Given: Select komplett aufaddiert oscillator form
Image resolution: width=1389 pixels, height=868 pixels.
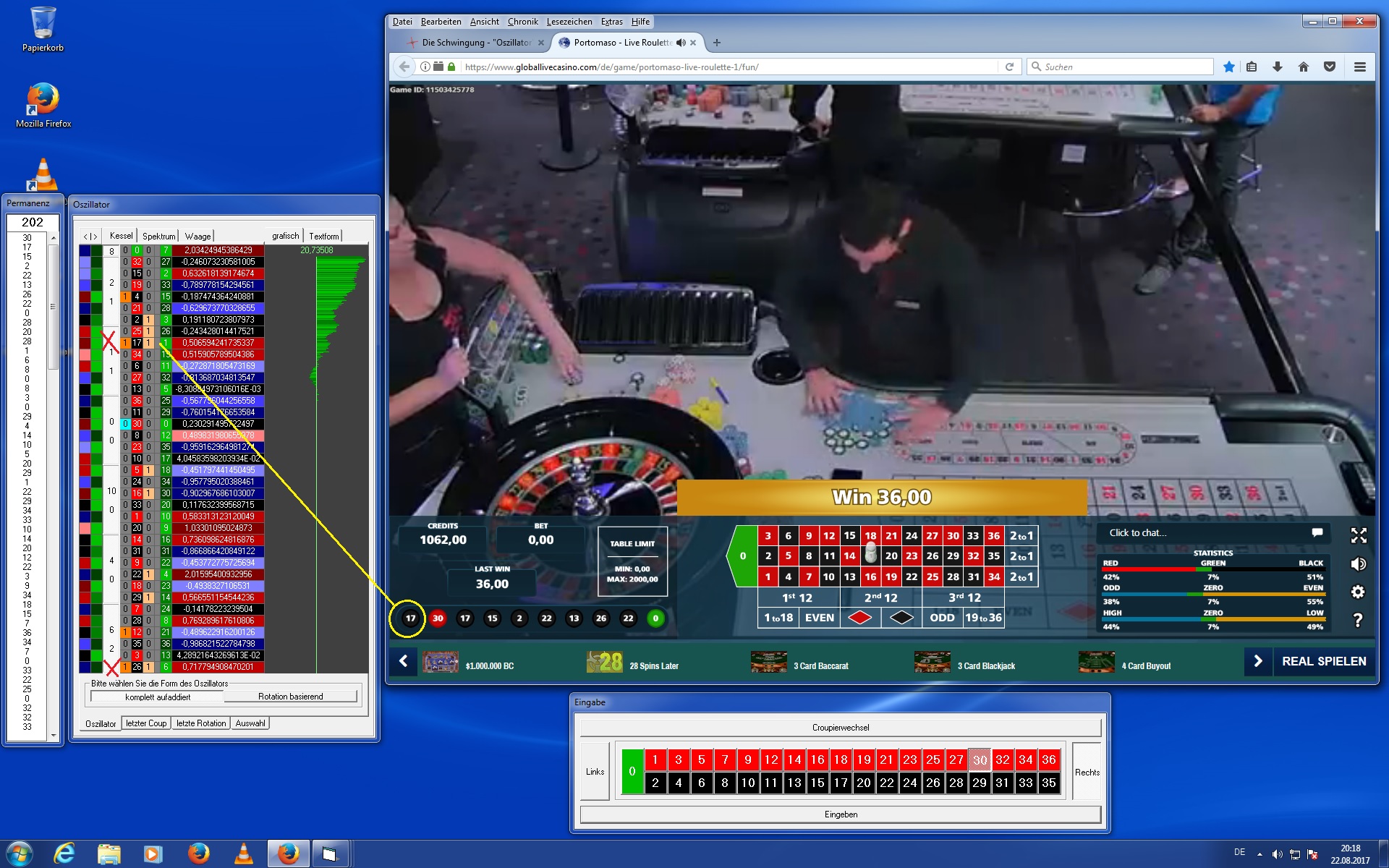Looking at the screenshot, I should pos(158,697).
